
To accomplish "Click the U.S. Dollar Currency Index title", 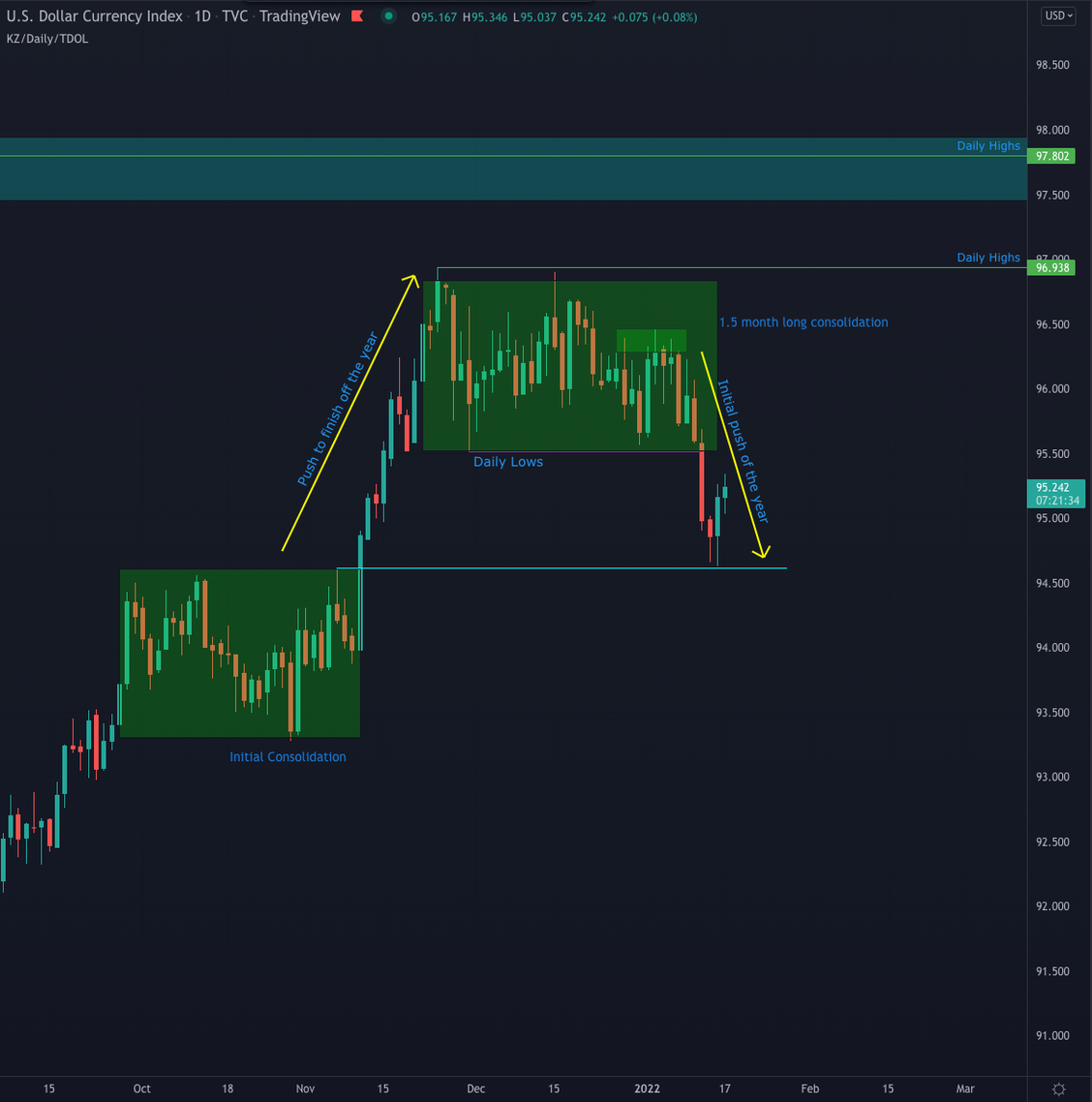I will pyautogui.click(x=94, y=16).
